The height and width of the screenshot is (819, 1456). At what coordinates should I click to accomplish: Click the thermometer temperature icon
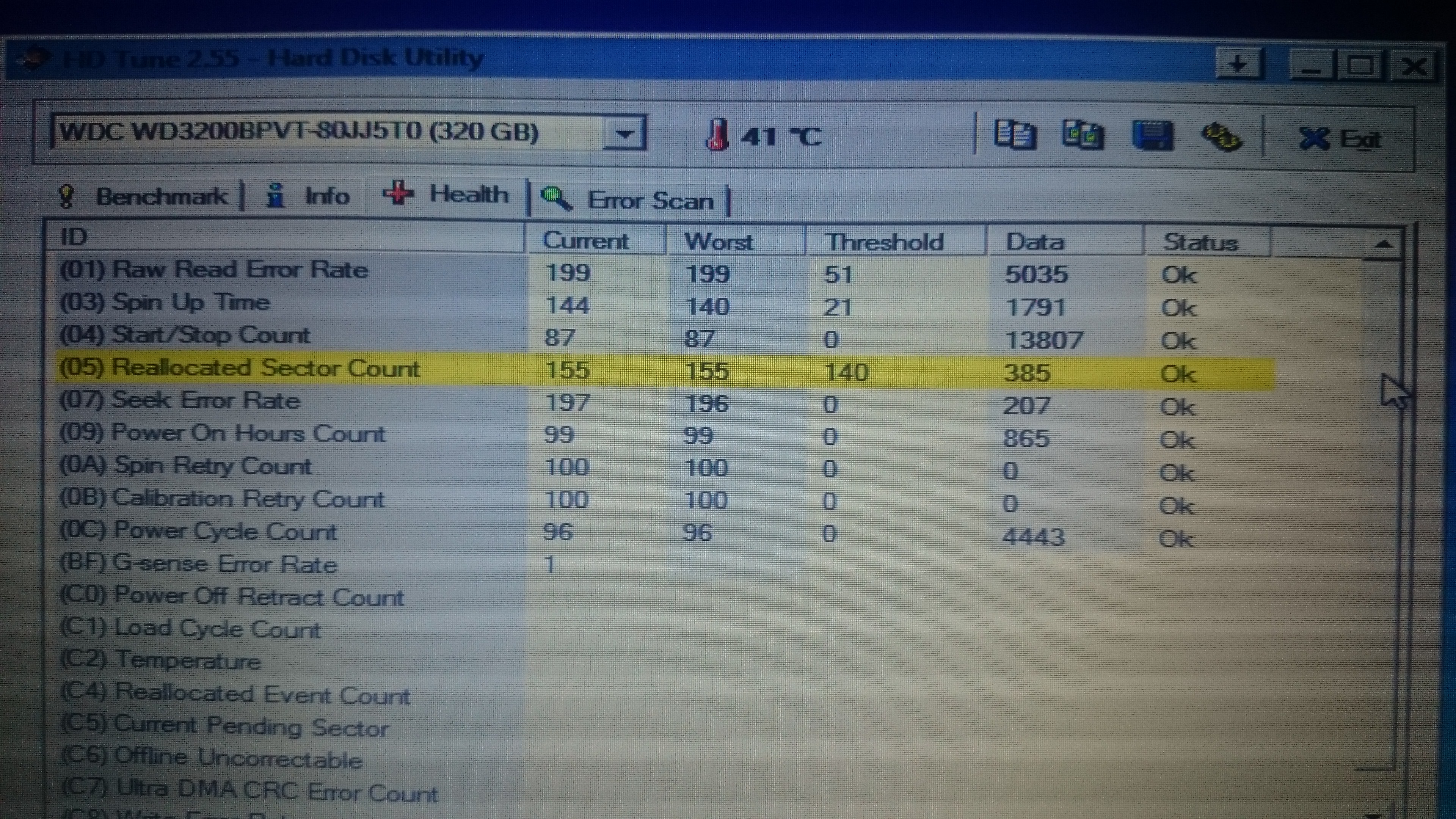click(717, 135)
